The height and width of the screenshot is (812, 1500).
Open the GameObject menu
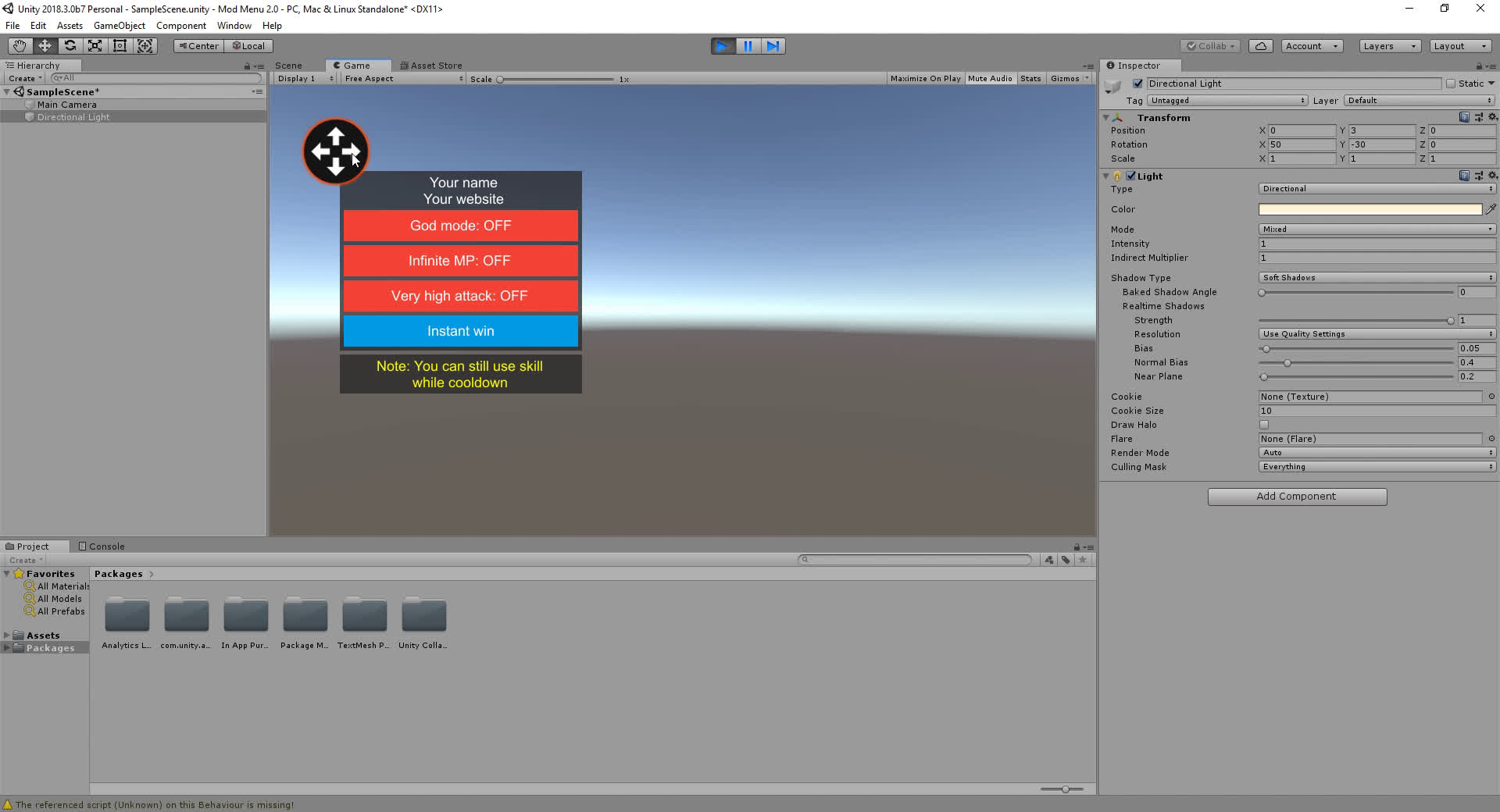tap(119, 26)
